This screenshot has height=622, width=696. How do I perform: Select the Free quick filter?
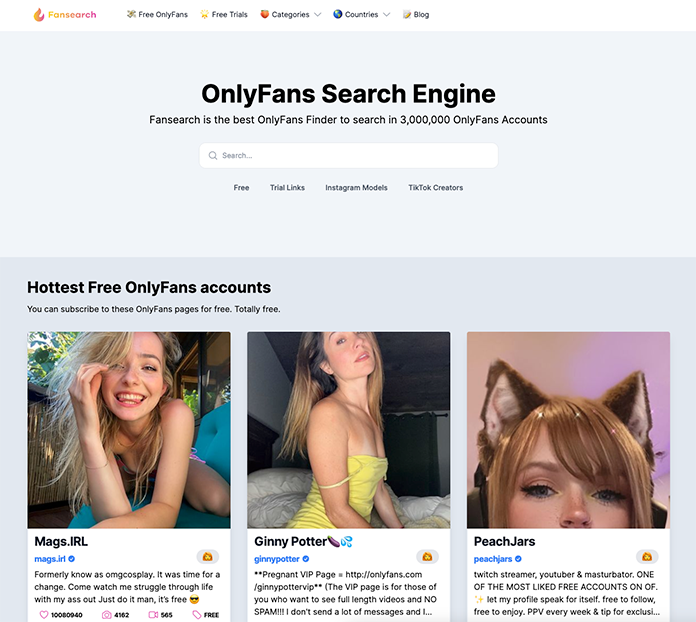[241, 188]
